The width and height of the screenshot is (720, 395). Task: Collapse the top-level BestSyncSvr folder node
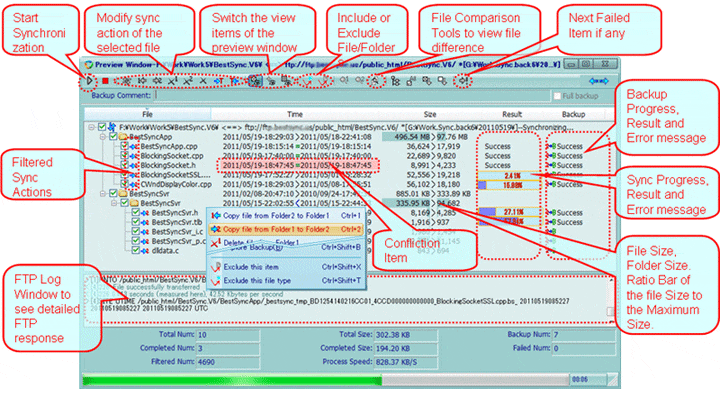coord(103,194)
